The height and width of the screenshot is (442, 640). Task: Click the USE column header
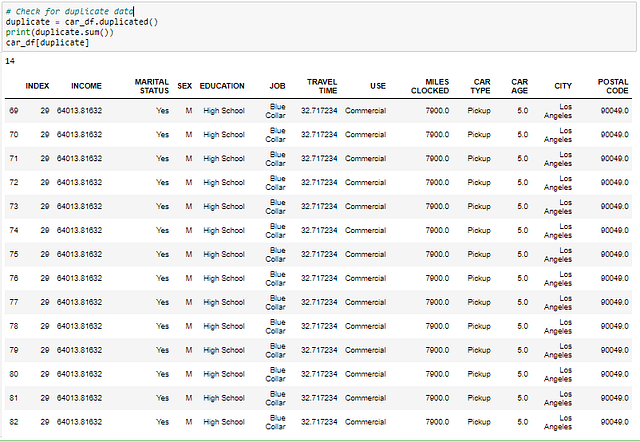(378, 86)
